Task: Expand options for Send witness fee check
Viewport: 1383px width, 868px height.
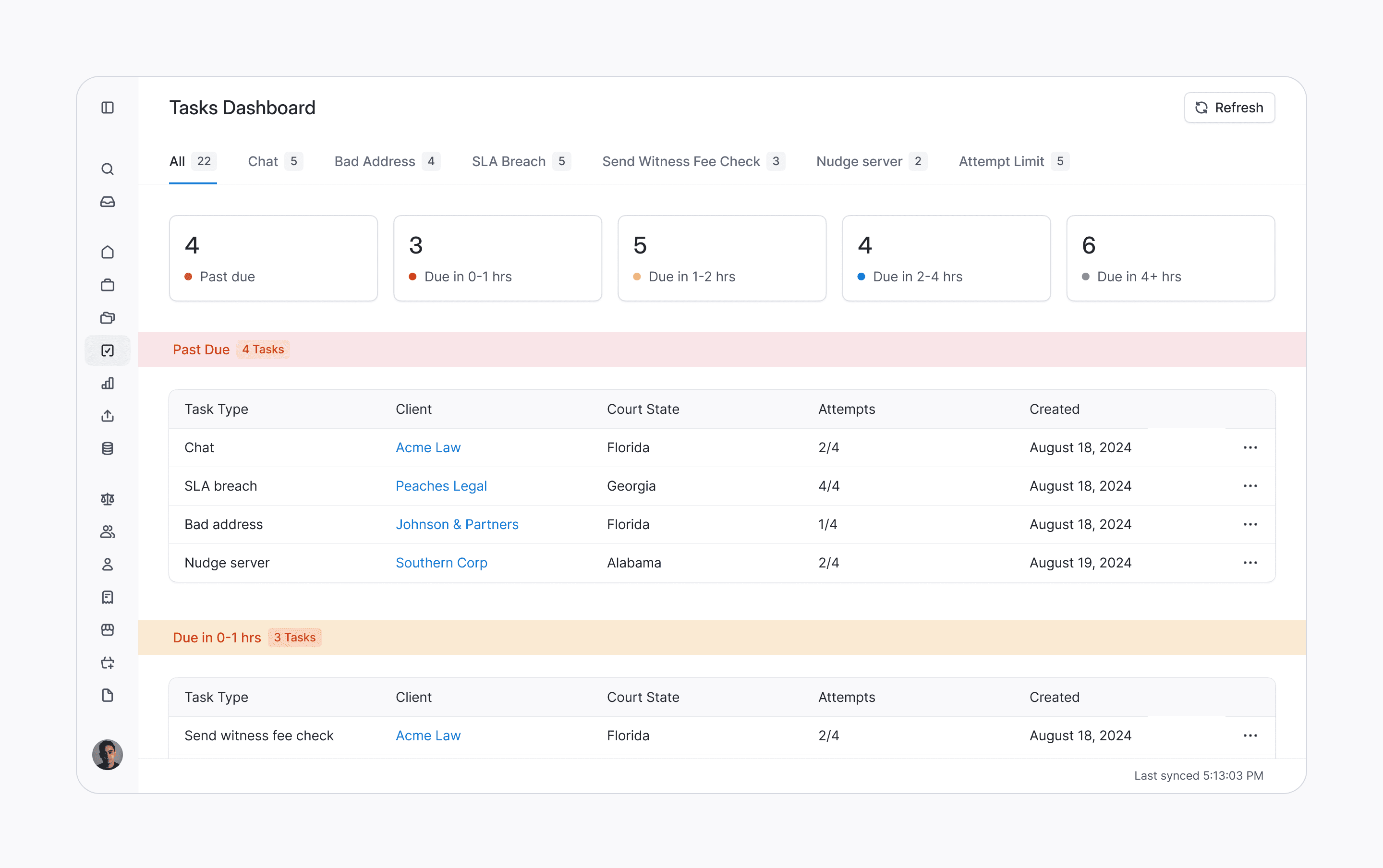Action: click(x=1250, y=735)
